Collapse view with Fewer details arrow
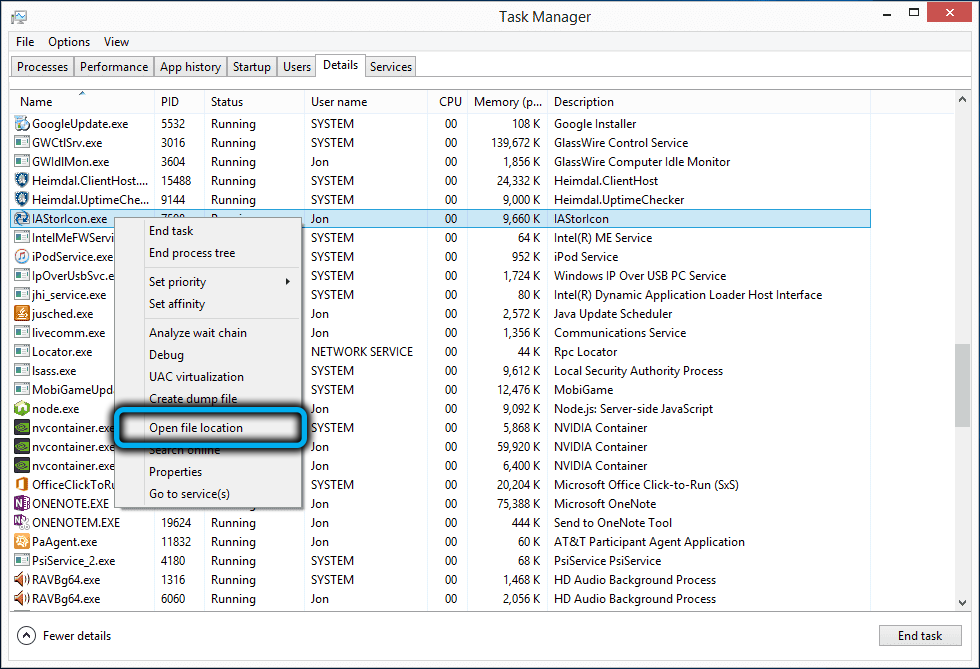 pyautogui.click(x=25, y=636)
